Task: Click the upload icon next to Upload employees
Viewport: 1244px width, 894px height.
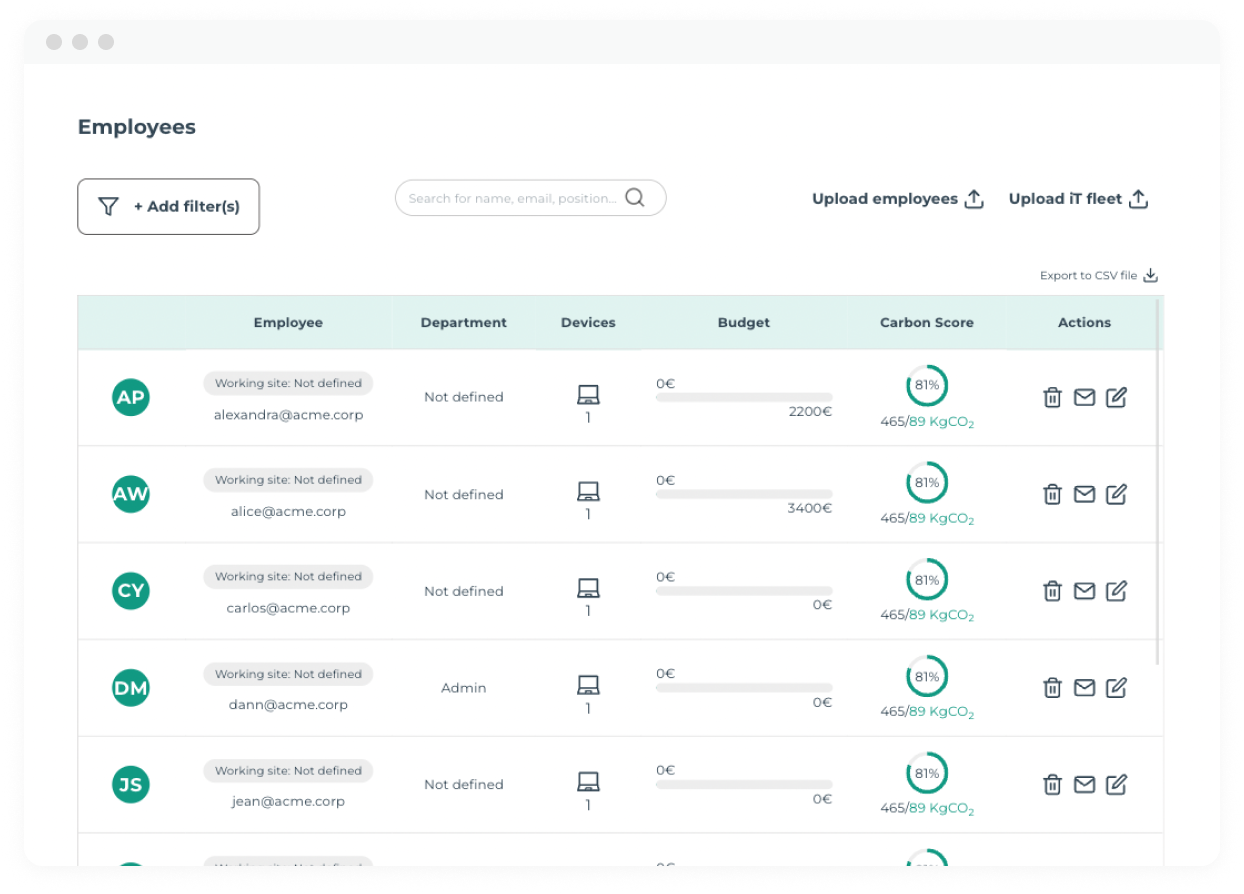Action: point(973,198)
